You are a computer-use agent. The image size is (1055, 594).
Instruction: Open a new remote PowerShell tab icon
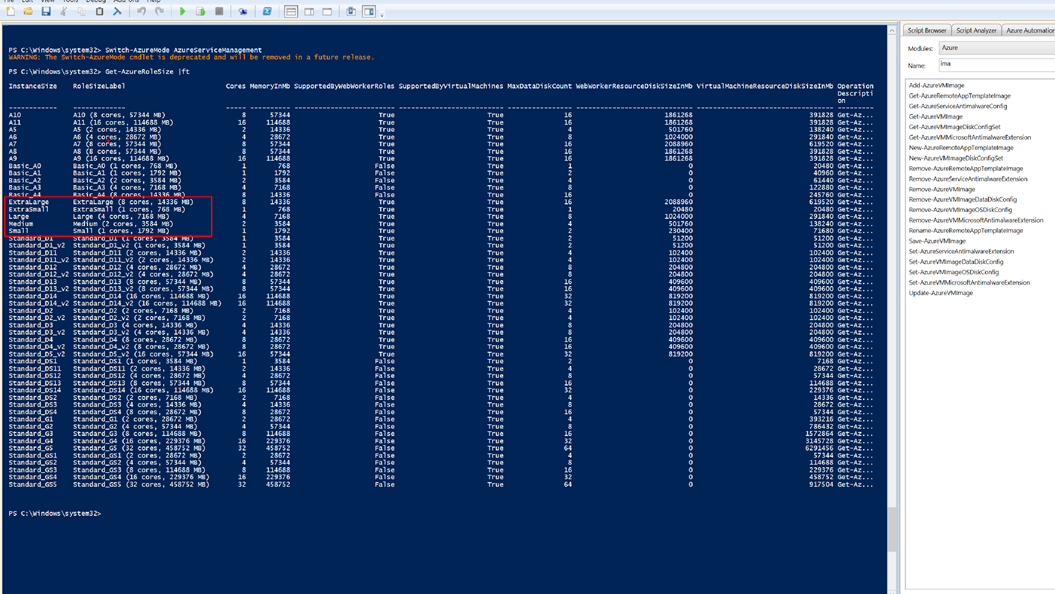click(x=243, y=11)
